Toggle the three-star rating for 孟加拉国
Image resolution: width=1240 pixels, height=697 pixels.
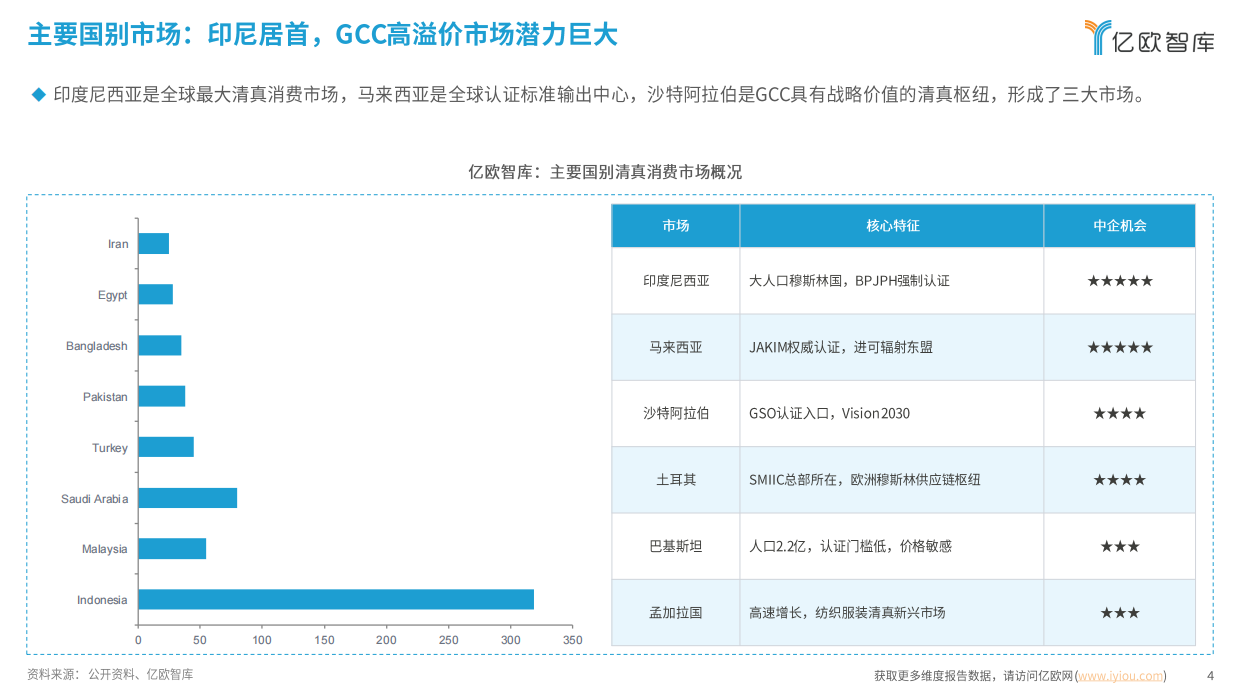[1119, 612]
